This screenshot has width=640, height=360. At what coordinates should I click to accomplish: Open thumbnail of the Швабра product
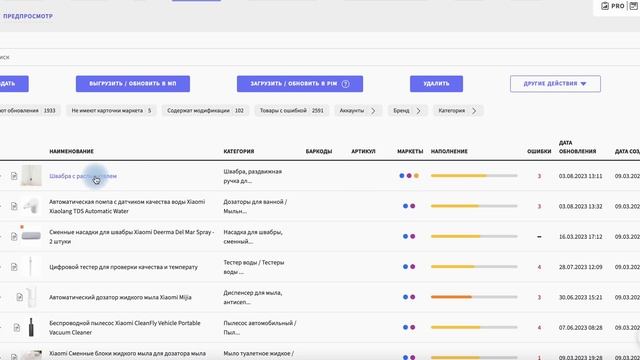31,176
